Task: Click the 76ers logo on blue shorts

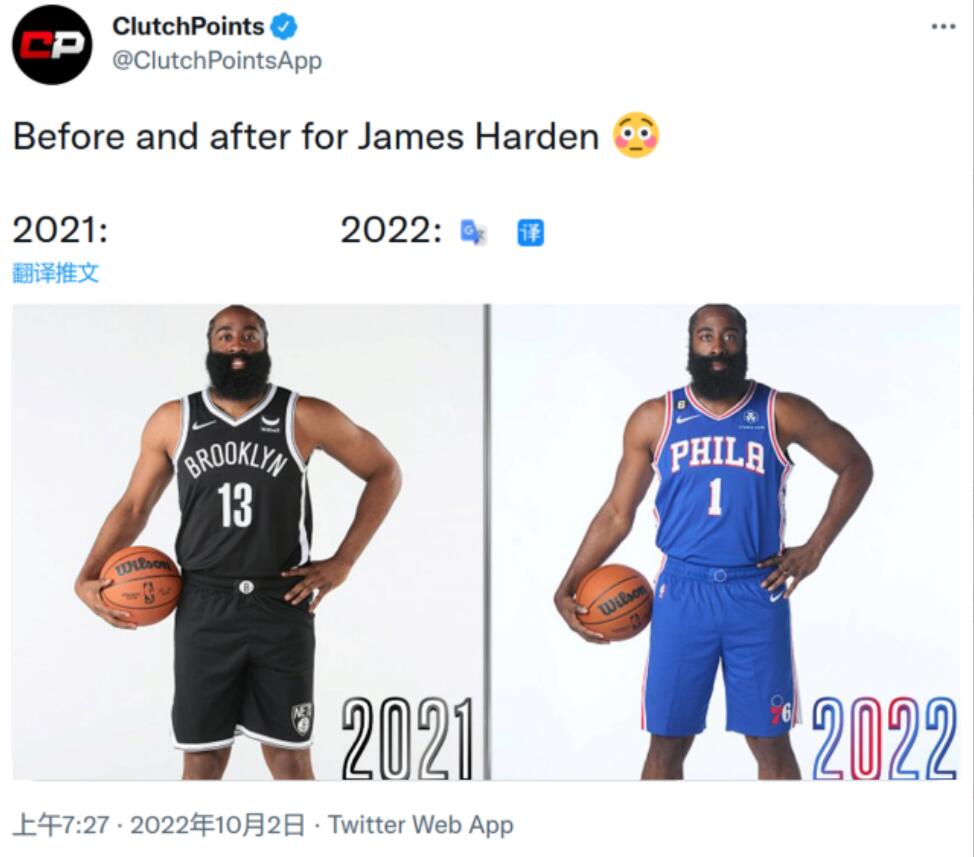Action: coord(781,709)
